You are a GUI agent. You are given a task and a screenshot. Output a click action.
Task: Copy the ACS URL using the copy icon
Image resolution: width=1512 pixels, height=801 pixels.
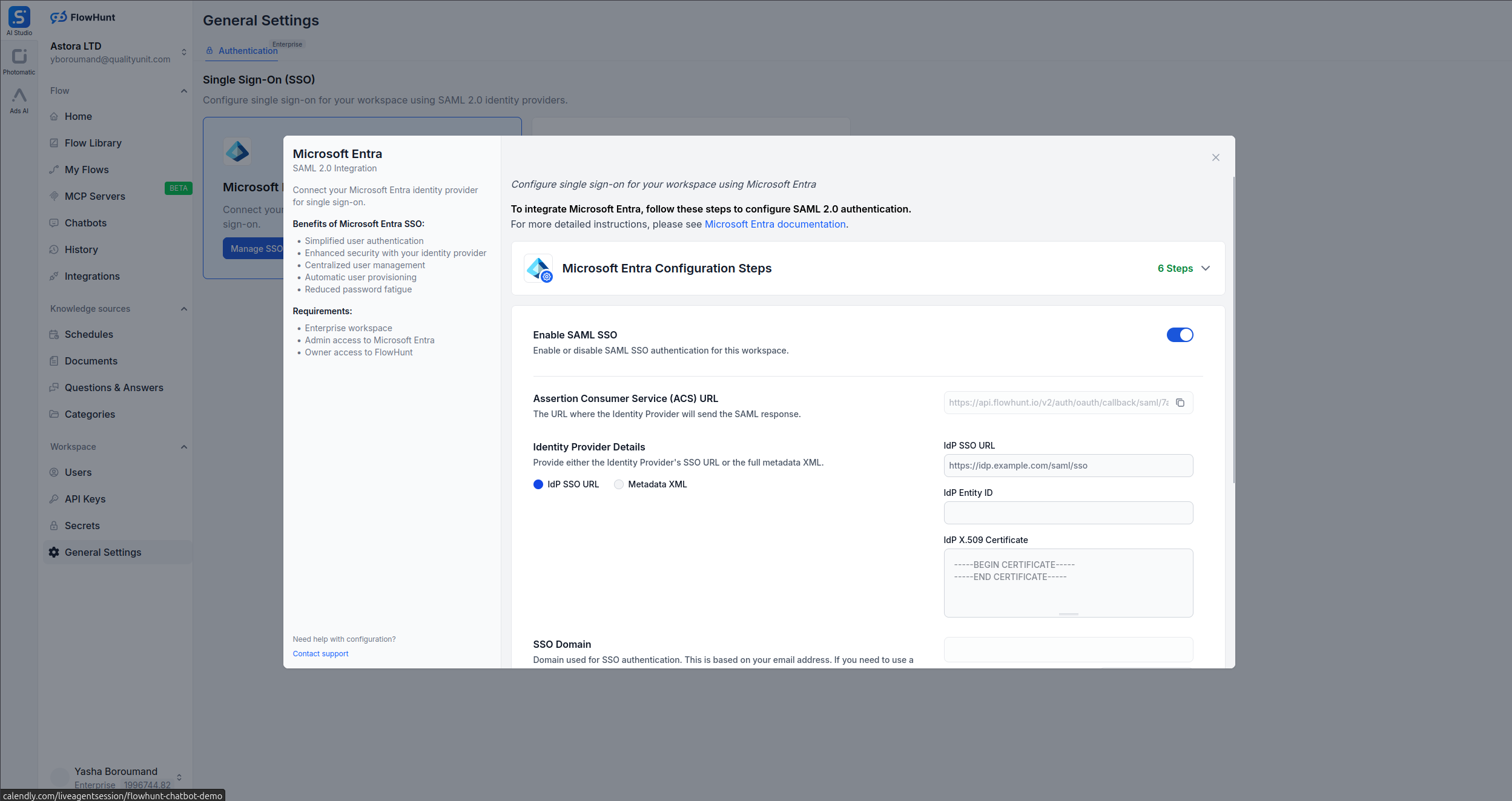(x=1180, y=402)
